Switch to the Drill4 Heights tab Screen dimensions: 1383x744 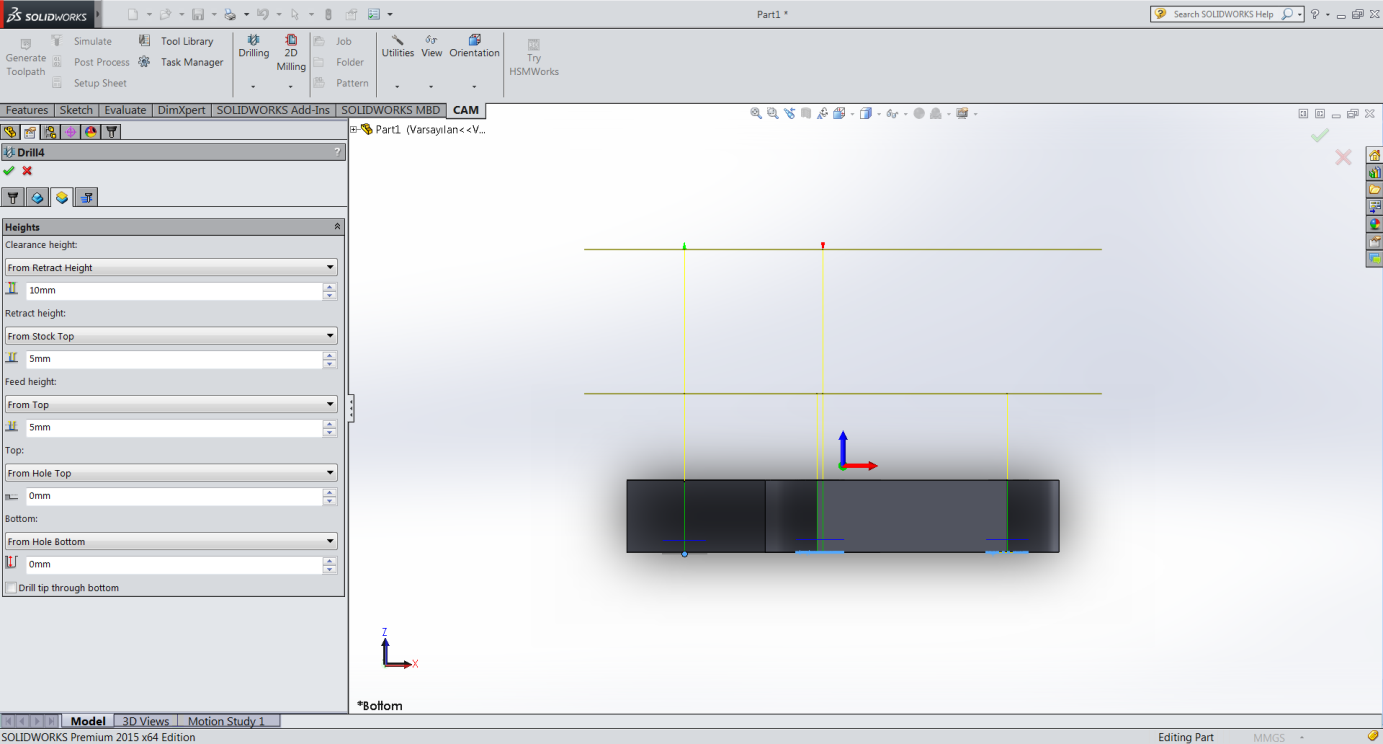click(x=62, y=197)
